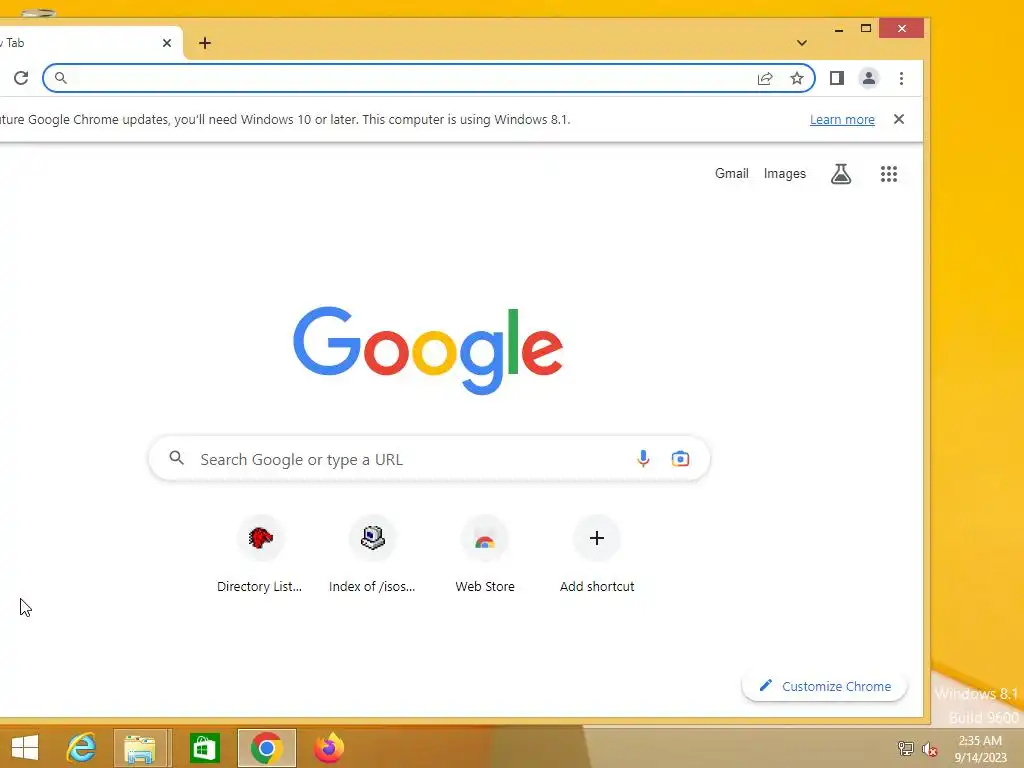Image resolution: width=1024 pixels, height=768 pixels.
Task: Select the New Tab tab
Action: tap(91, 43)
